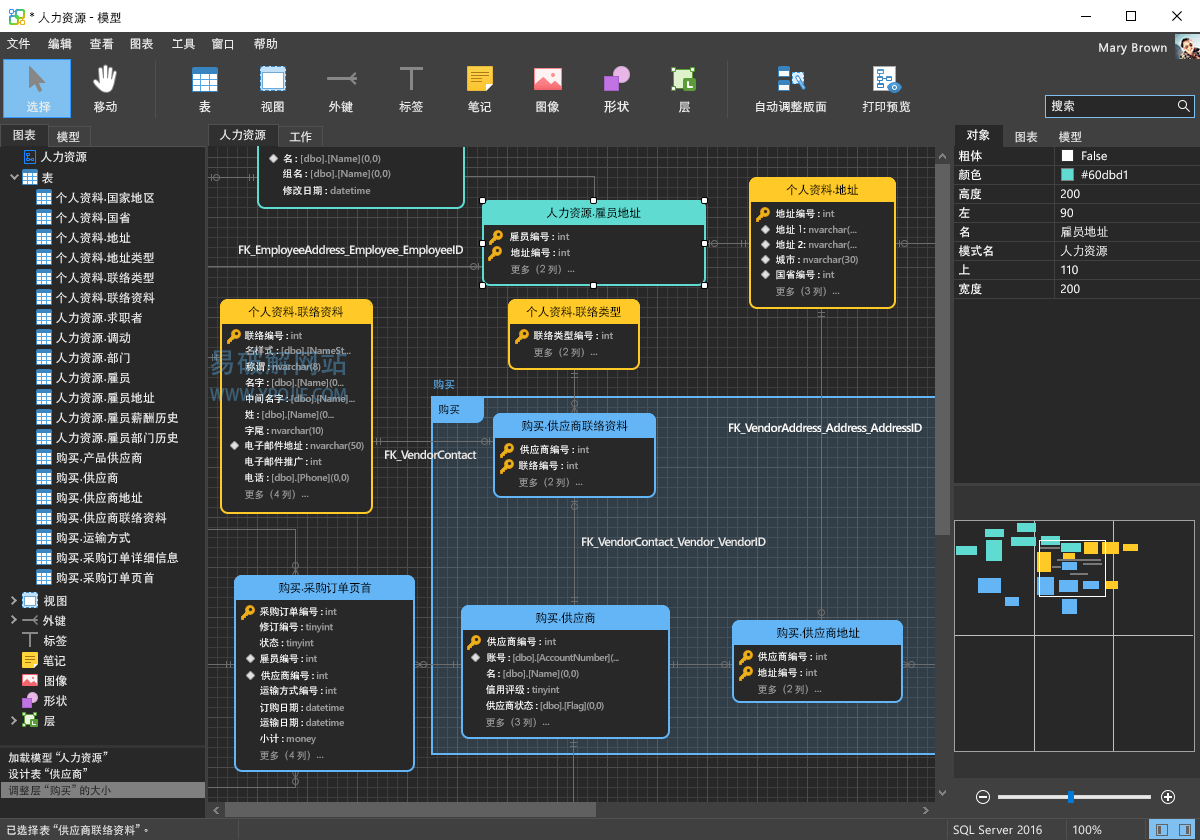Toggle left panel view in status bar
Image resolution: width=1200 pixels, height=840 pixels.
pos(1161,830)
